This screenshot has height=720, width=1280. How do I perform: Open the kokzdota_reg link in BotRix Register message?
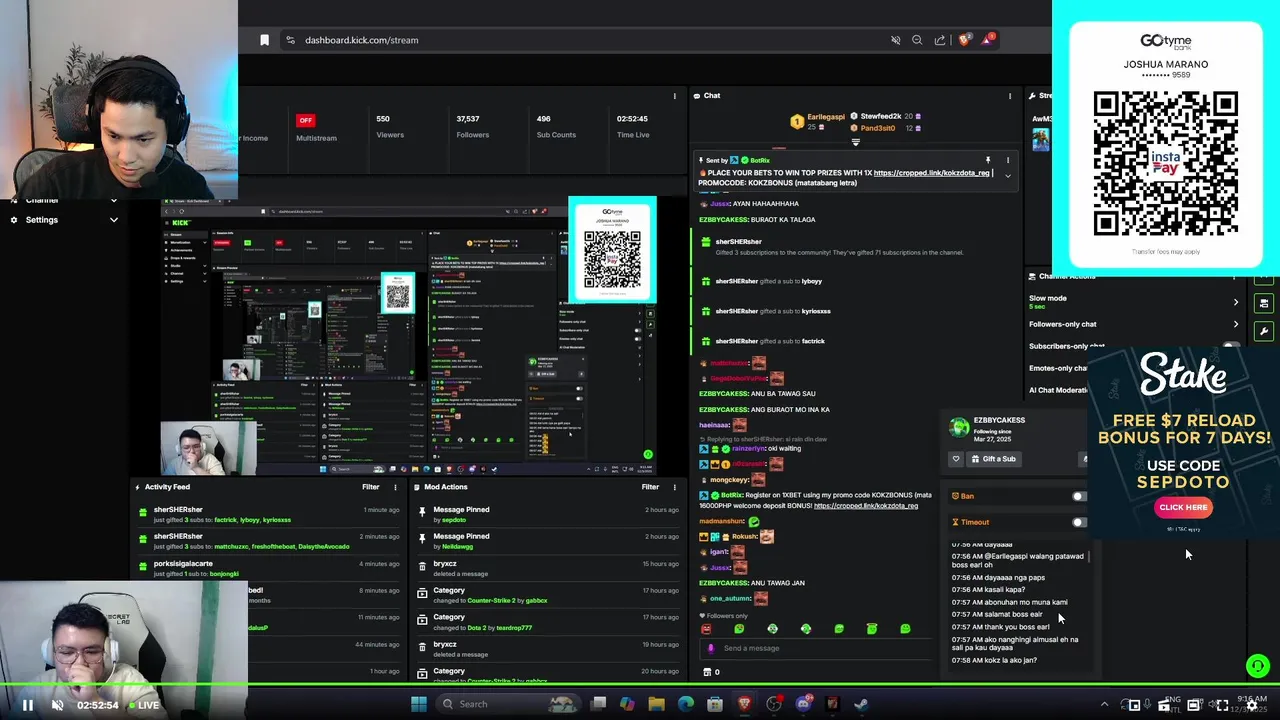click(866, 506)
